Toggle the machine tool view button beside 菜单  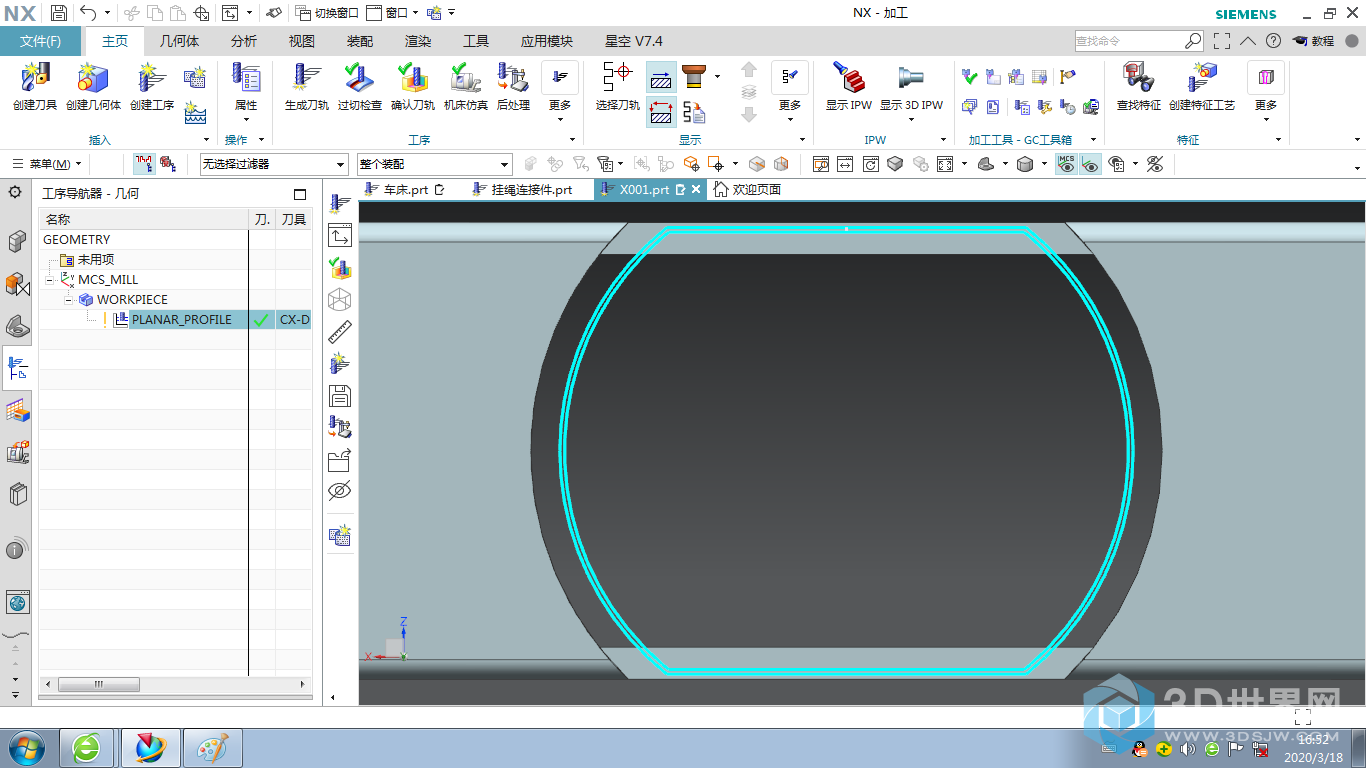(168, 164)
